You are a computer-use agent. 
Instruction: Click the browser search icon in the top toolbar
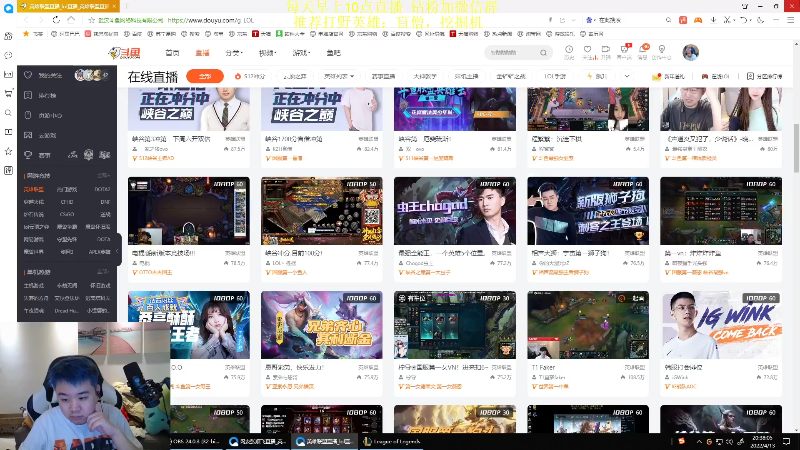(668, 20)
